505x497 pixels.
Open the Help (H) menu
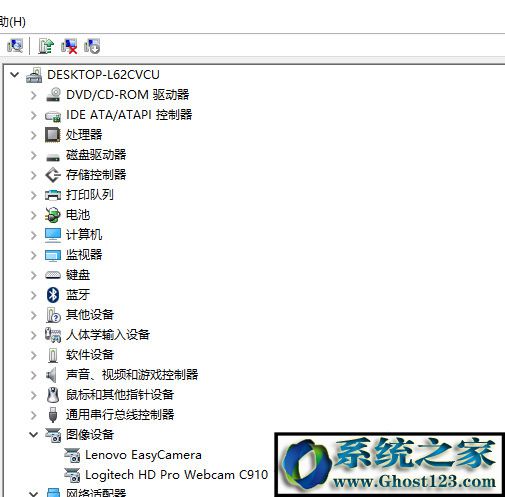pyautogui.click(x=13, y=22)
